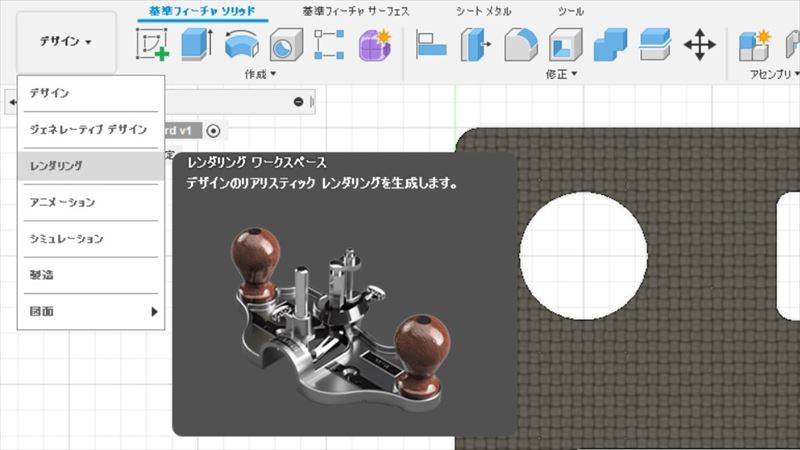Choose 図面 workspace entry
Image resolution: width=800 pixels, height=450 pixels.
point(91,311)
